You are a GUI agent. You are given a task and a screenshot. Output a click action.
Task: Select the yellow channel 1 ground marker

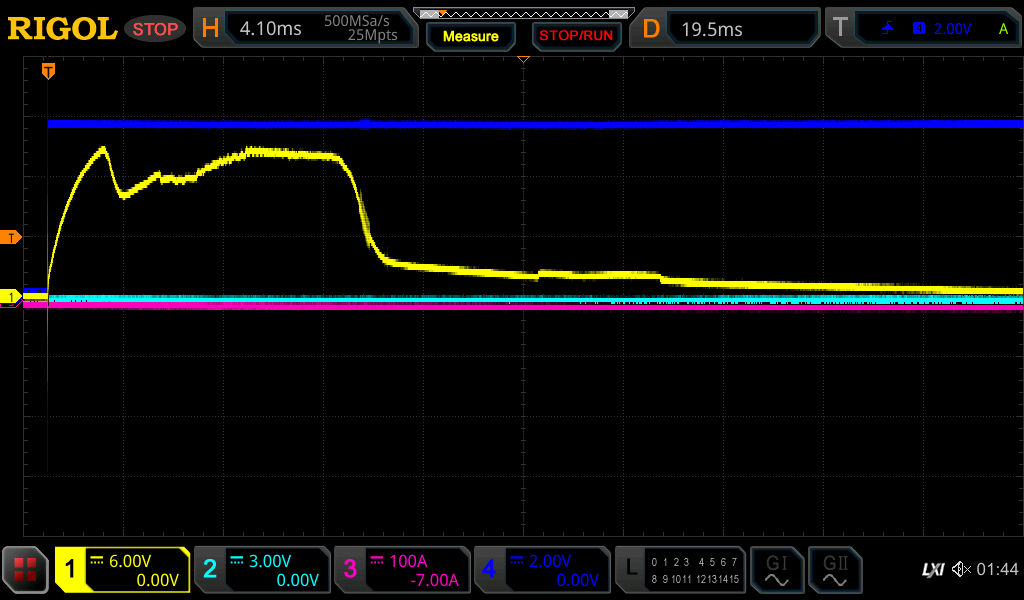pos(12,297)
